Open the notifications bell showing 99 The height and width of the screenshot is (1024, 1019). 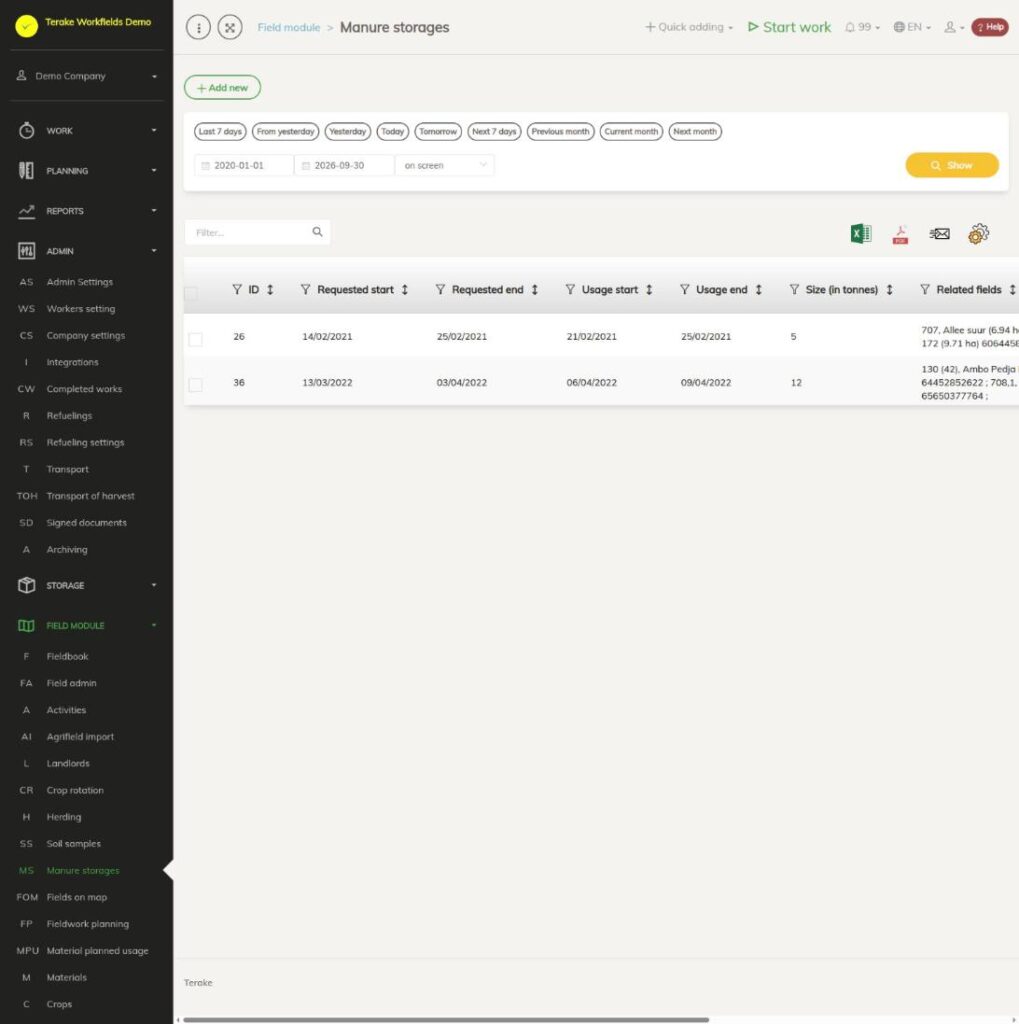862,27
